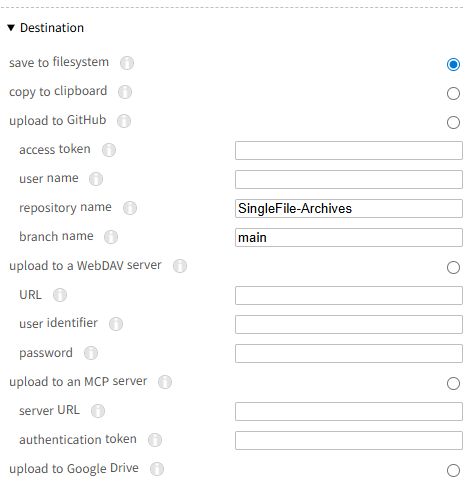Click the 'user identifier' label
Image resolution: width=471 pixels, height=482 pixels.
click(x=58, y=323)
